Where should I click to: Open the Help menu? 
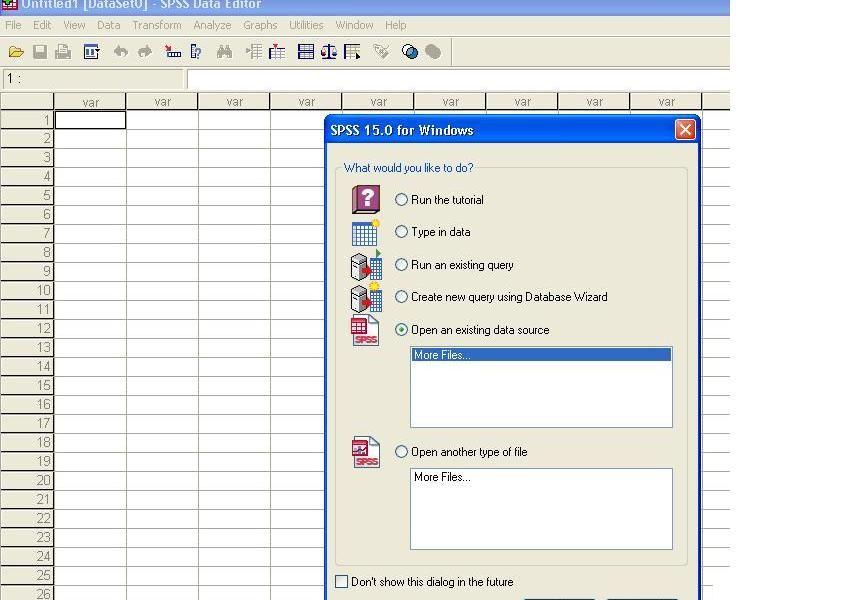[395, 25]
